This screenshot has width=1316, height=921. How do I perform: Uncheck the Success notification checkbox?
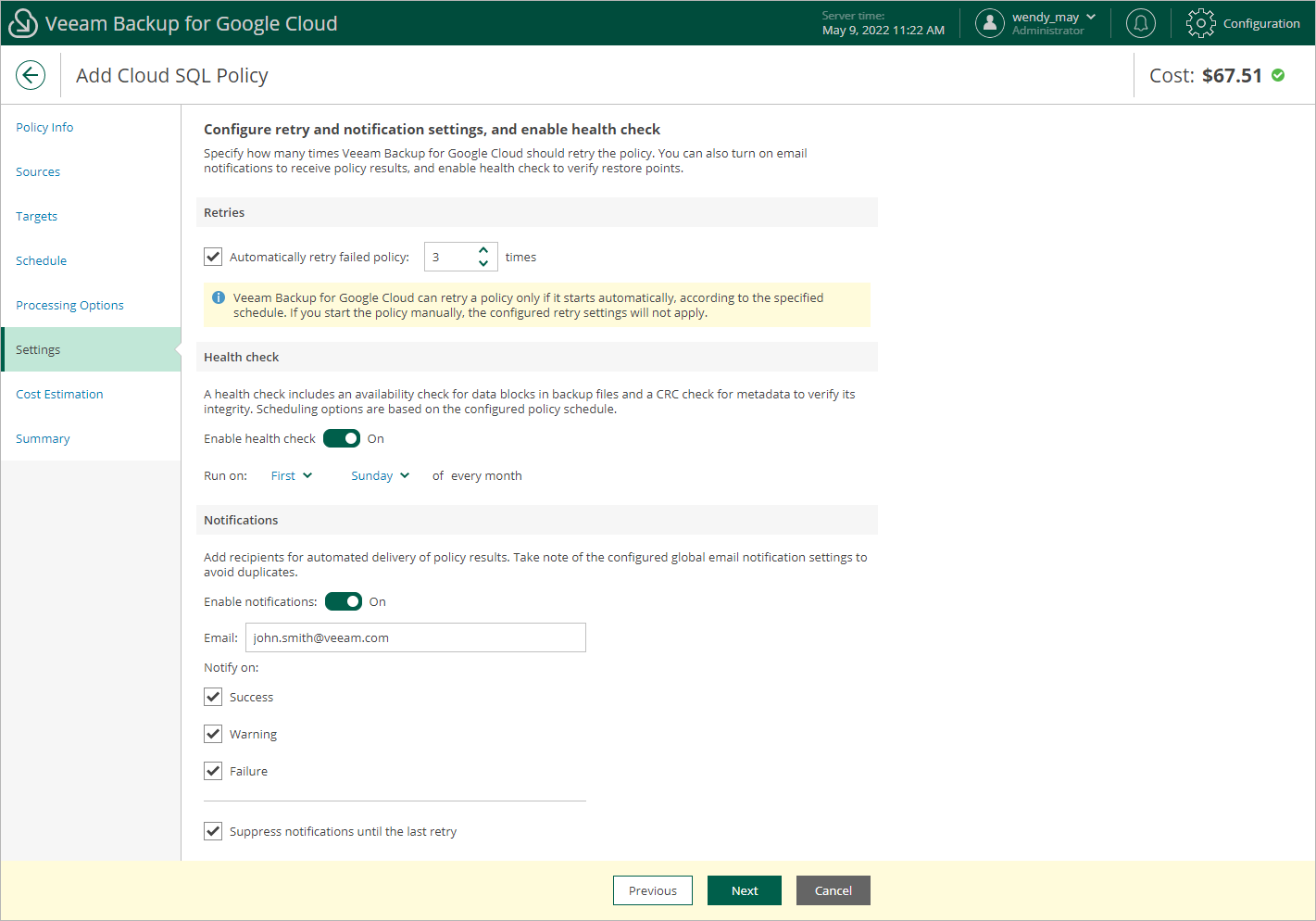pyautogui.click(x=213, y=697)
